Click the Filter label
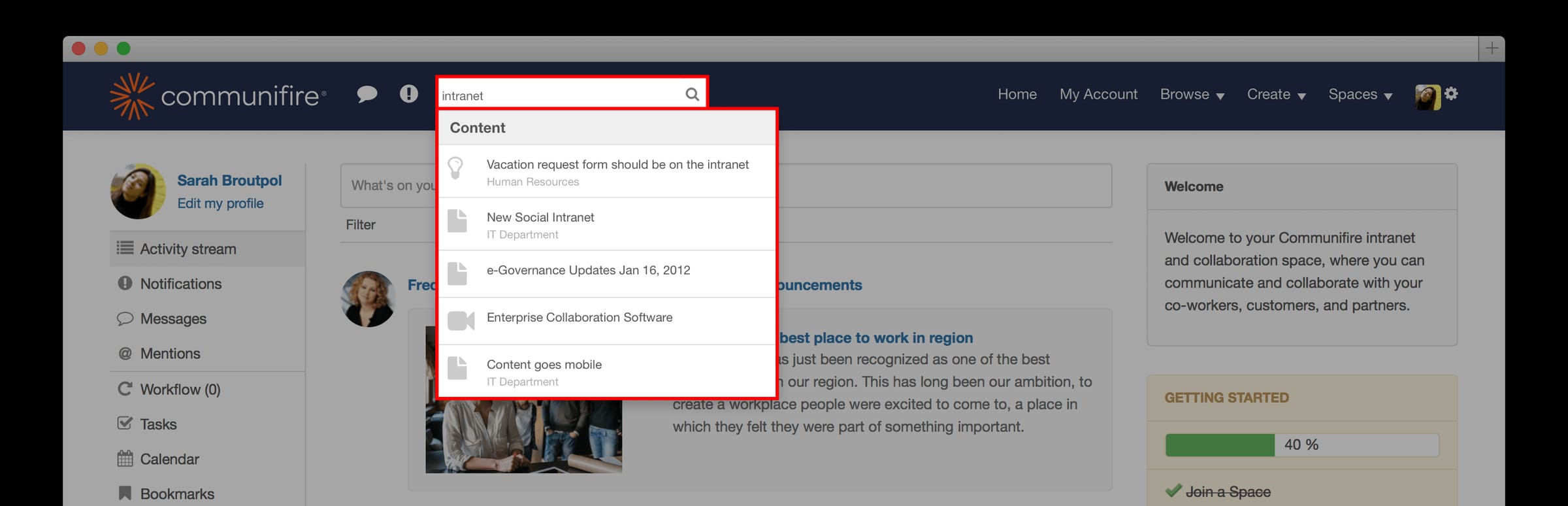The image size is (1568, 506). (x=361, y=224)
